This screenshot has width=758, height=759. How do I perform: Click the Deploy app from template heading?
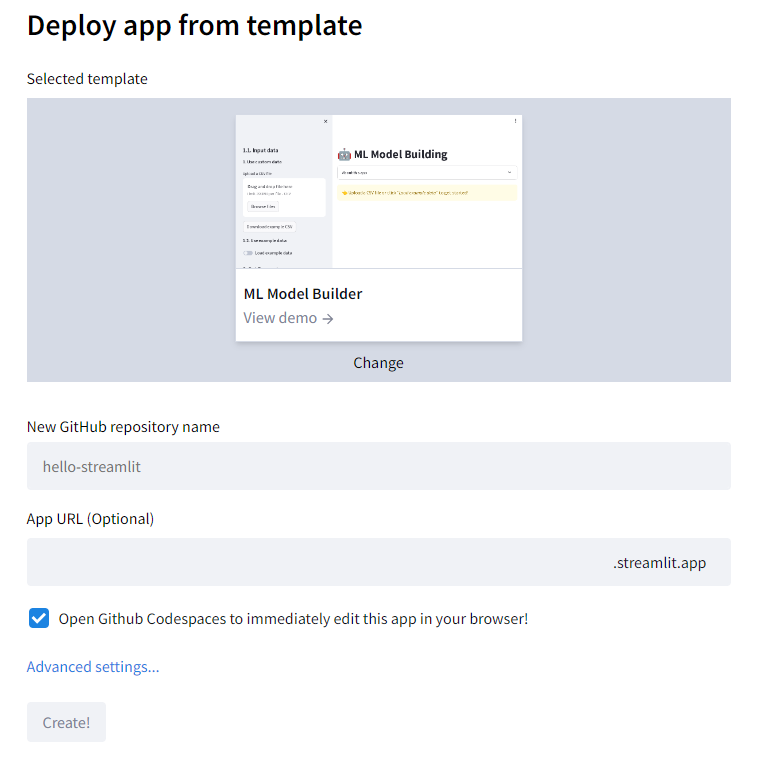coord(195,26)
